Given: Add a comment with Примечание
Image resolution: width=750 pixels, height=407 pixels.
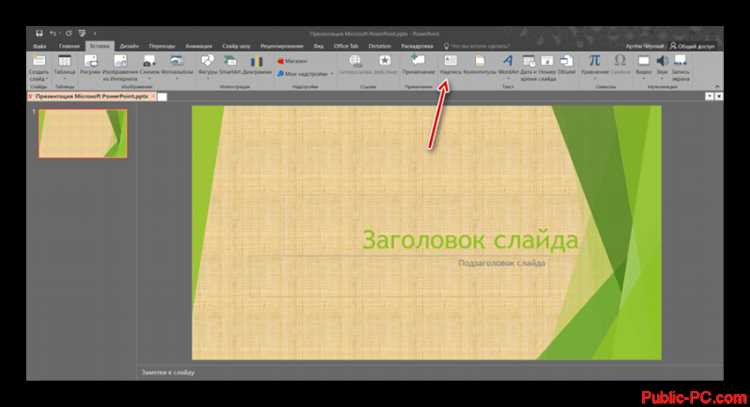Looking at the screenshot, I should point(418,64).
